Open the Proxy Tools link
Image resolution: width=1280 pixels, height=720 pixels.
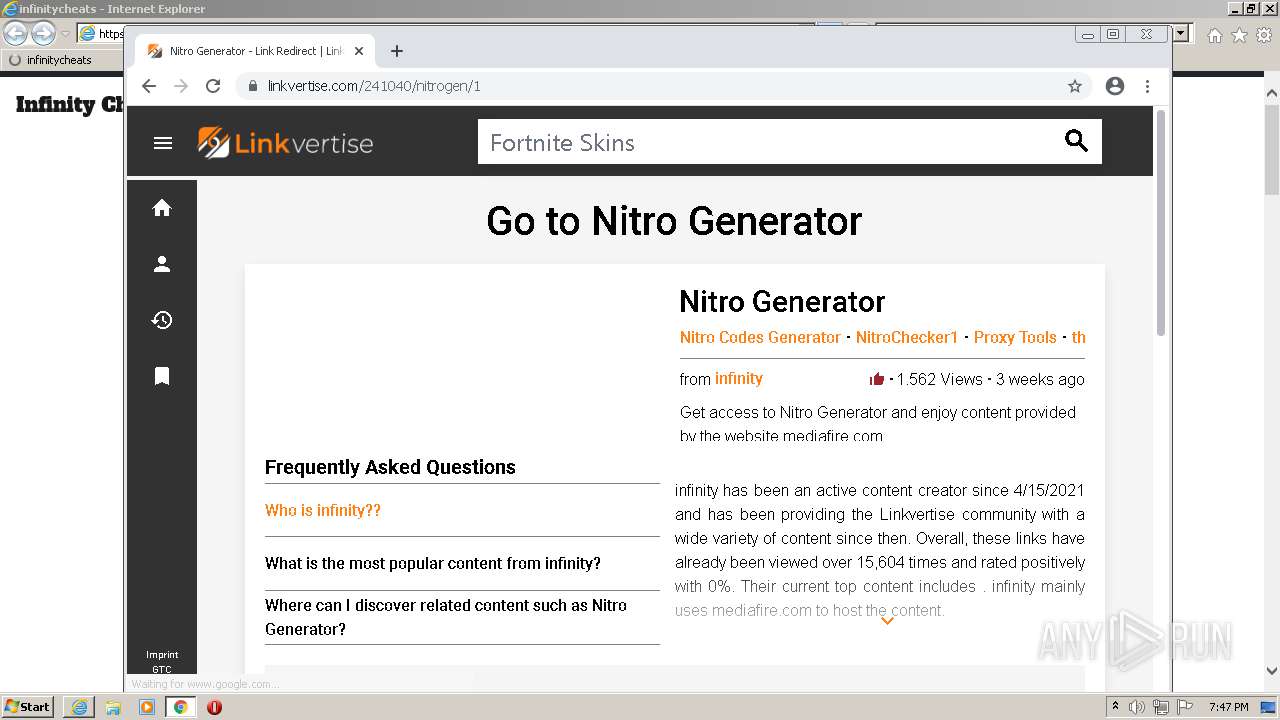pyautogui.click(x=1015, y=337)
